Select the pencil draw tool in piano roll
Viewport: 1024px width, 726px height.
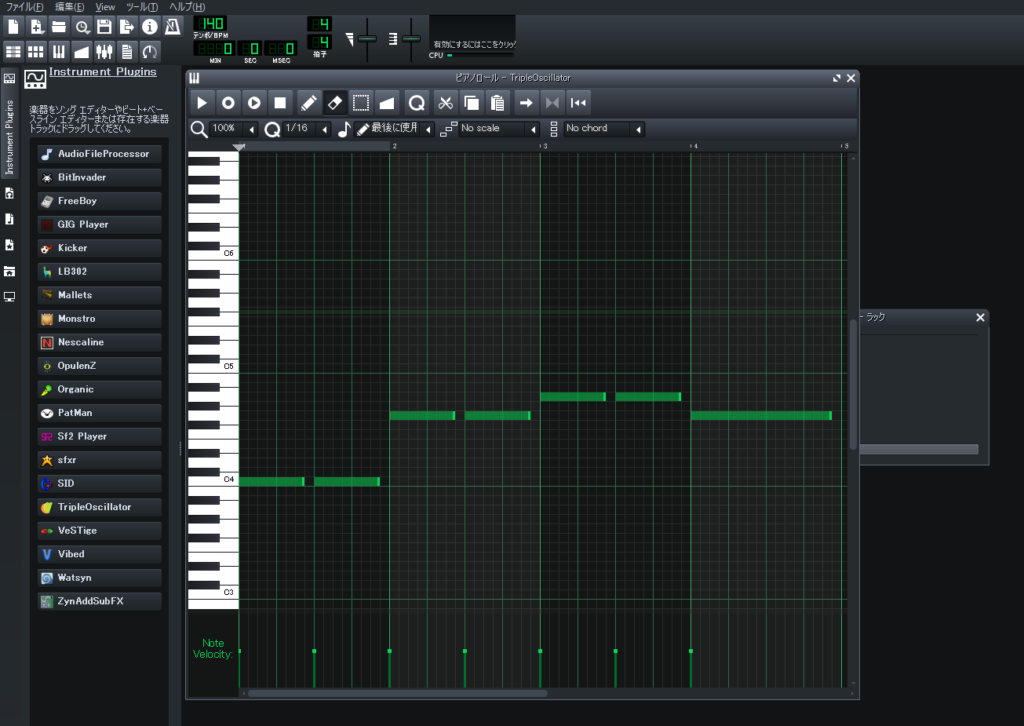[x=309, y=102]
